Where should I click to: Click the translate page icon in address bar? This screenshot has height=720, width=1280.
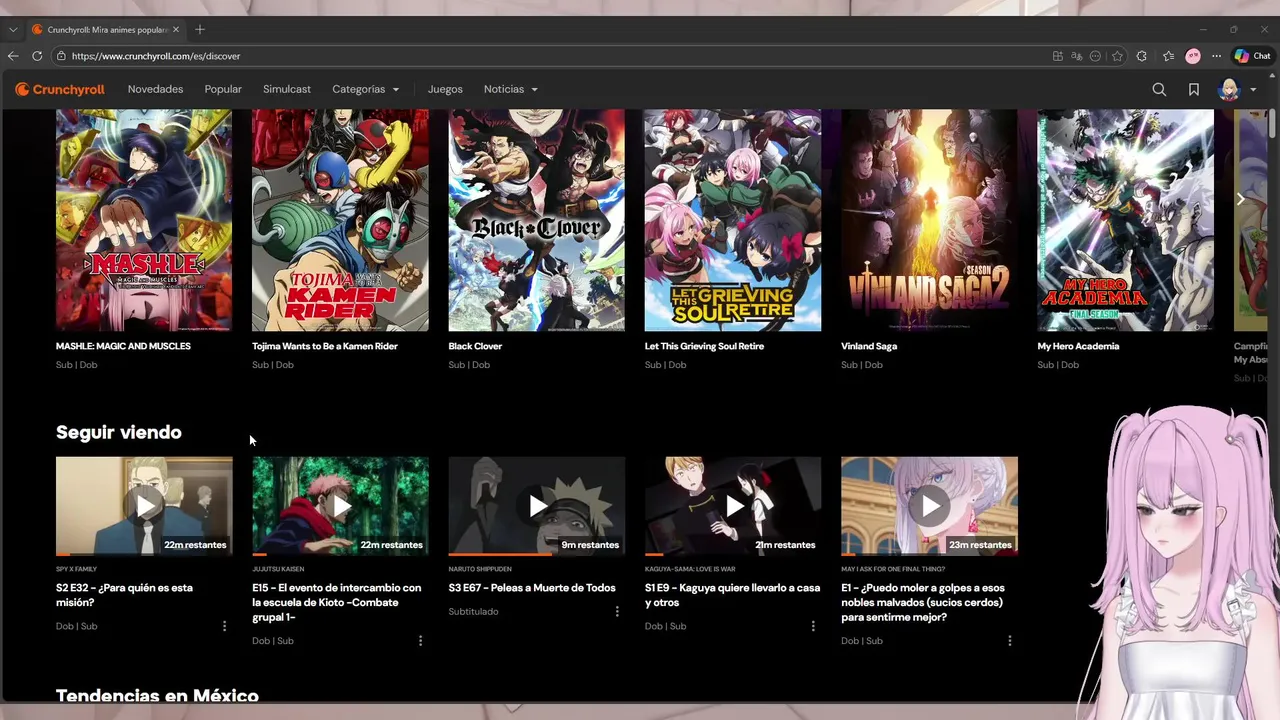pyautogui.click(x=1077, y=56)
